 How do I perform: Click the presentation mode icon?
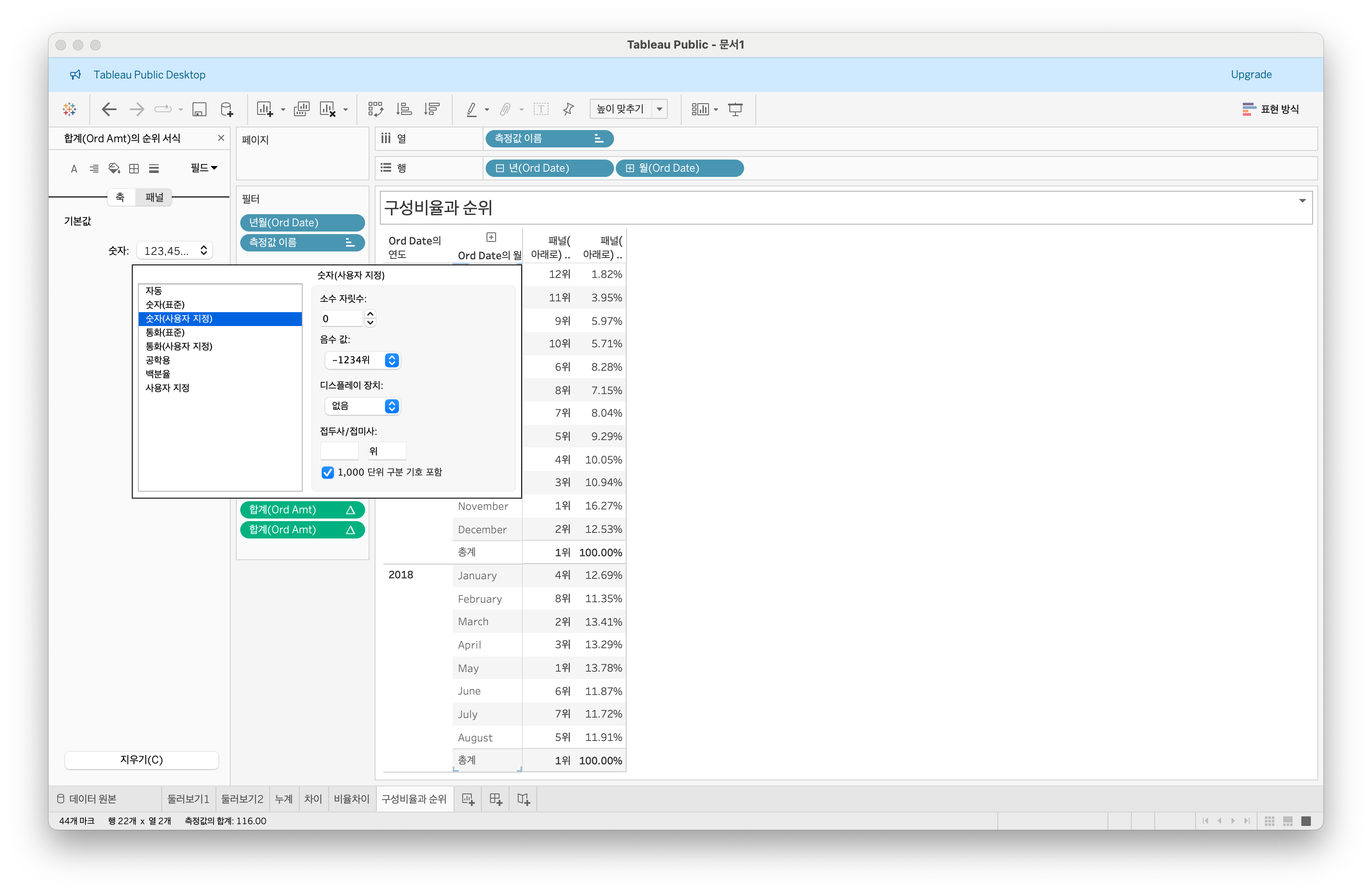[735, 109]
